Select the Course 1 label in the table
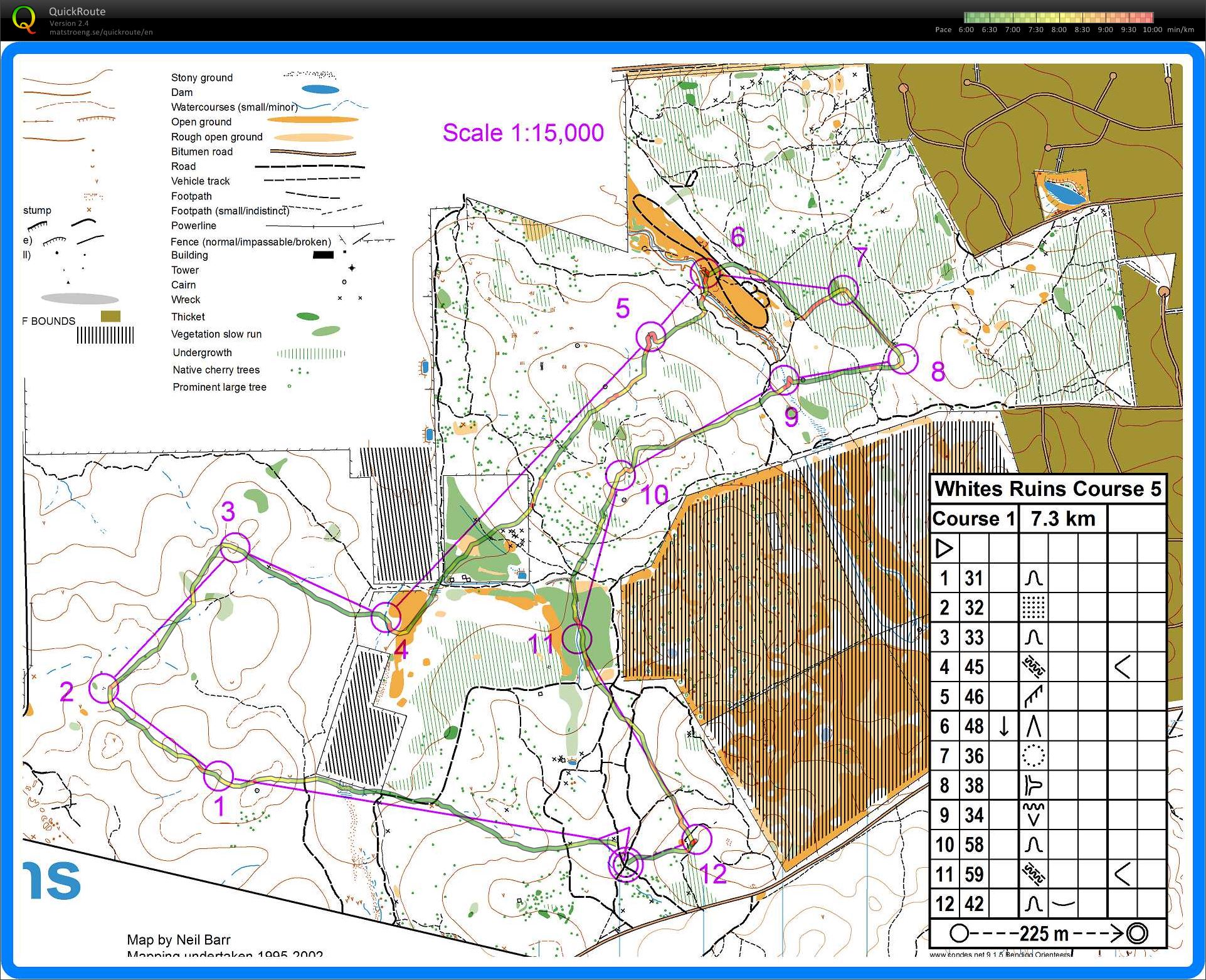1206x980 pixels. click(973, 519)
